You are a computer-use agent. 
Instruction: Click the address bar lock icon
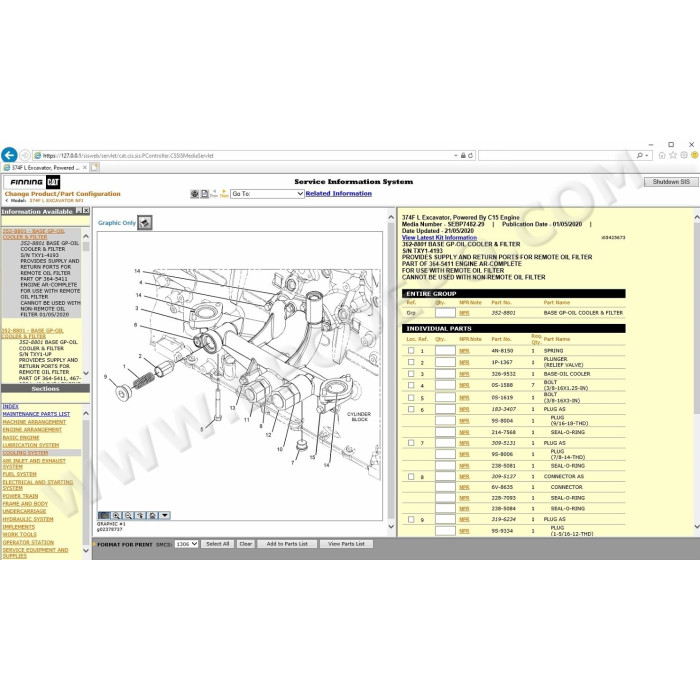tap(463, 155)
